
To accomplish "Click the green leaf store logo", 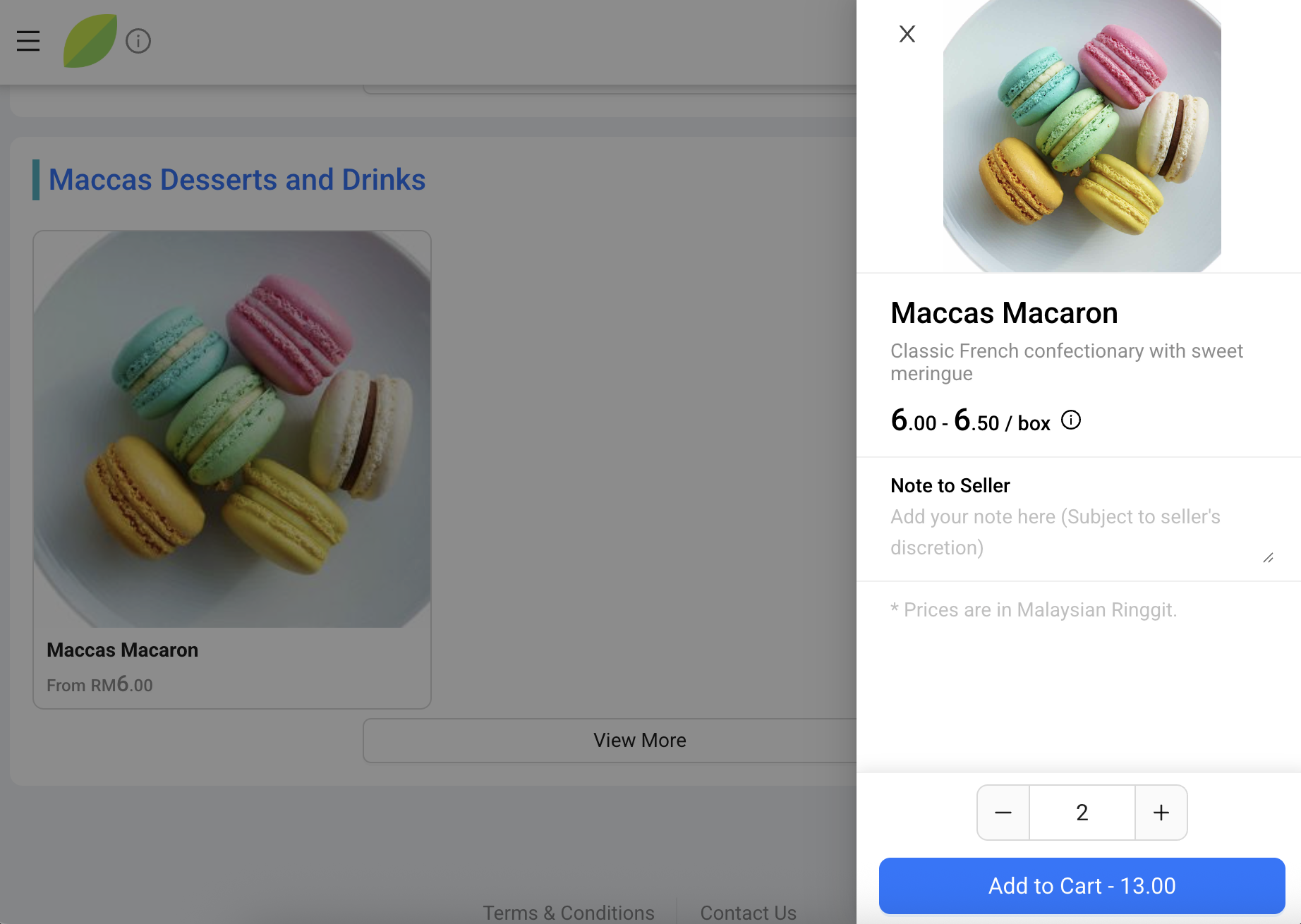I will click(90, 41).
